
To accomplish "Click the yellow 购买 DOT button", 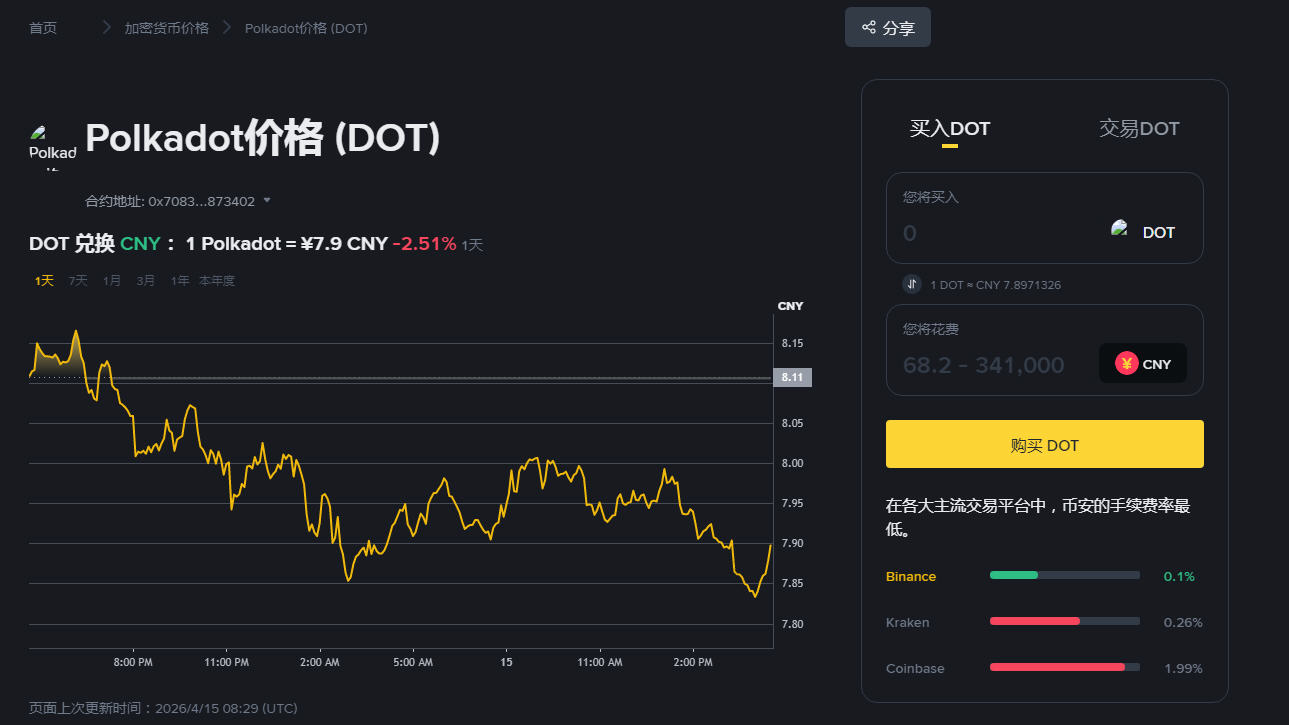I will 1045,444.
